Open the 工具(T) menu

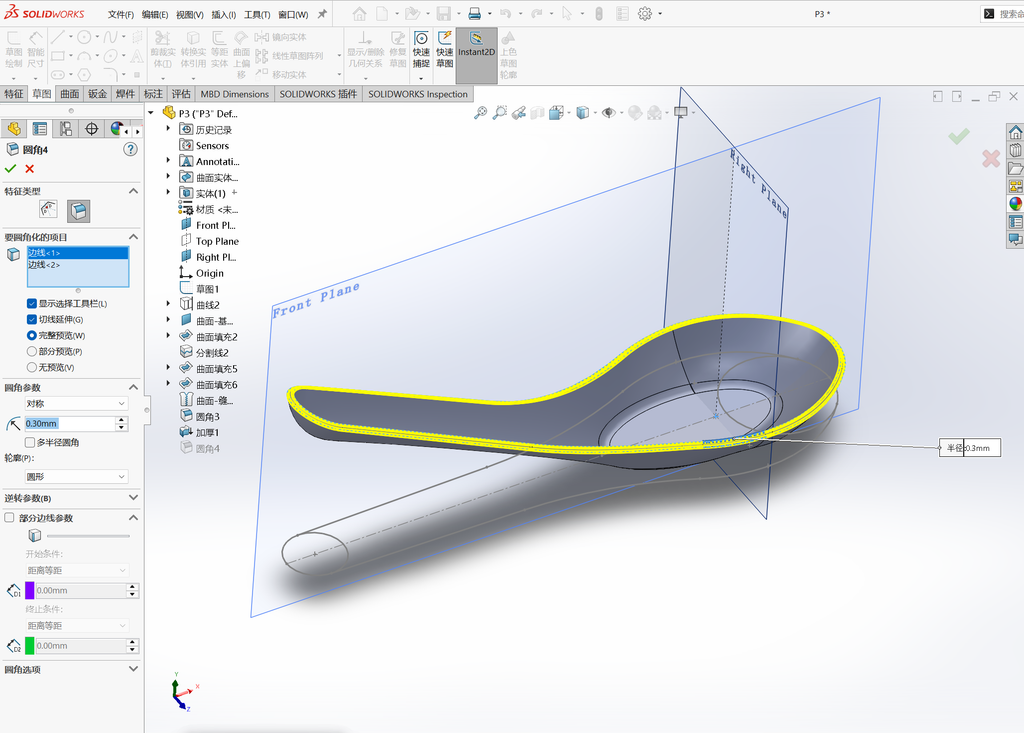[257, 14]
